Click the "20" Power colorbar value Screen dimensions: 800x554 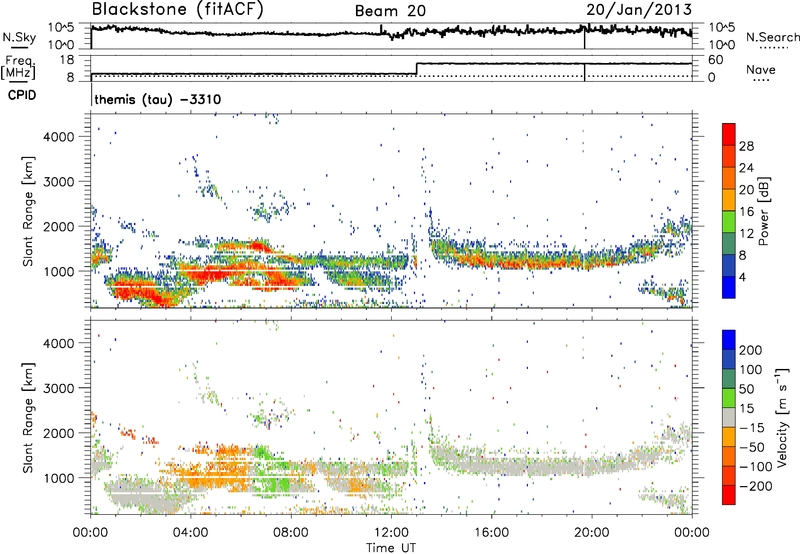(x=746, y=190)
